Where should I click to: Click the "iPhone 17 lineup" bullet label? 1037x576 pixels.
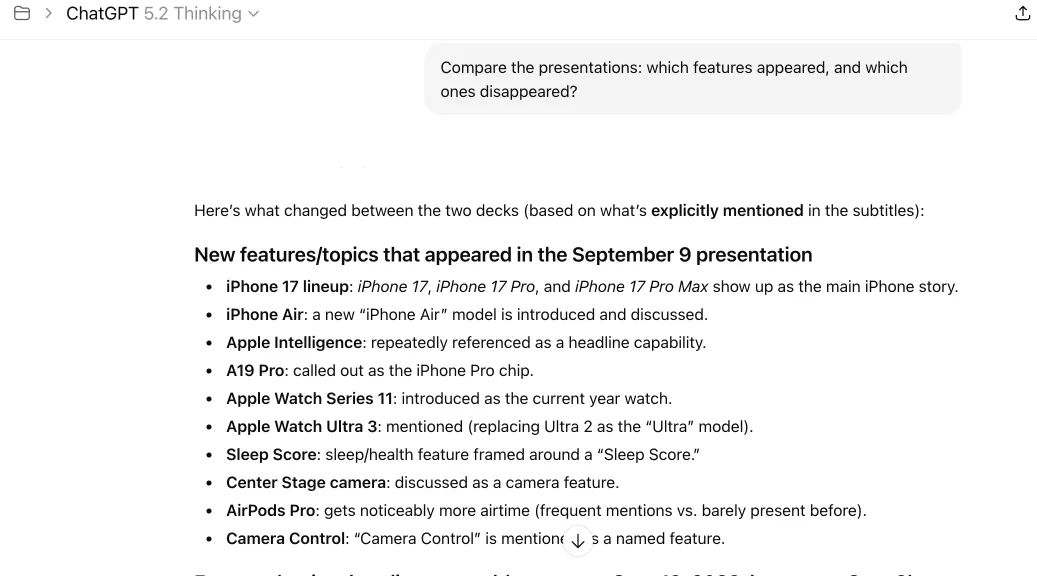(x=287, y=287)
